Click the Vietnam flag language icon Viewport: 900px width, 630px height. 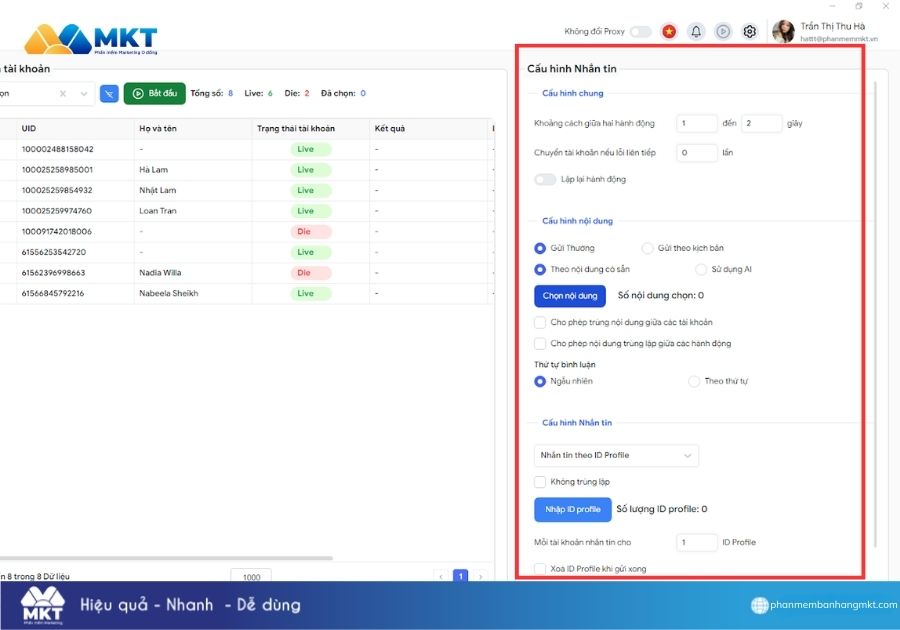pyautogui.click(x=669, y=31)
